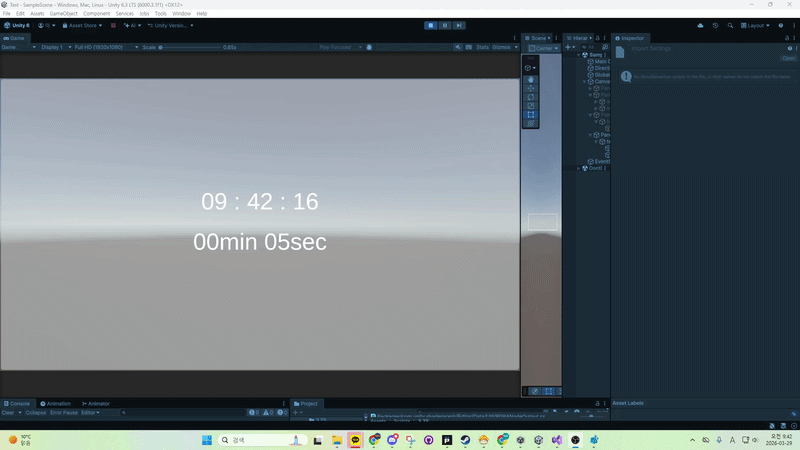Open the Full HD resolution dropdown
This screenshot has height=450, width=800.
(106, 47)
